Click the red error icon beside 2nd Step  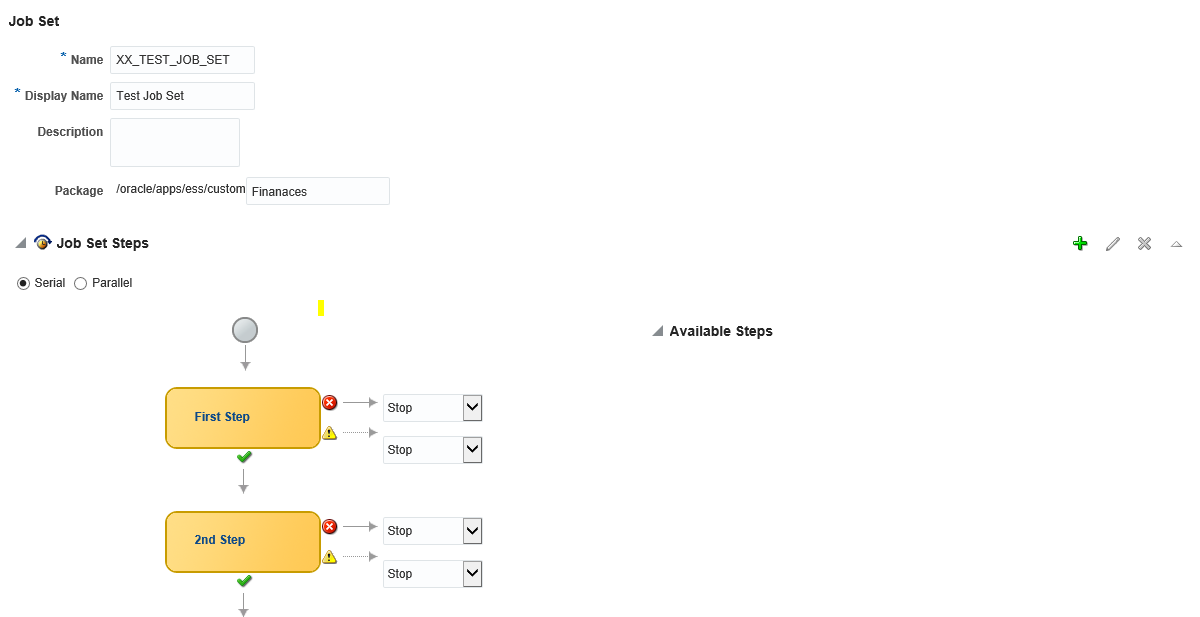coord(330,526)
